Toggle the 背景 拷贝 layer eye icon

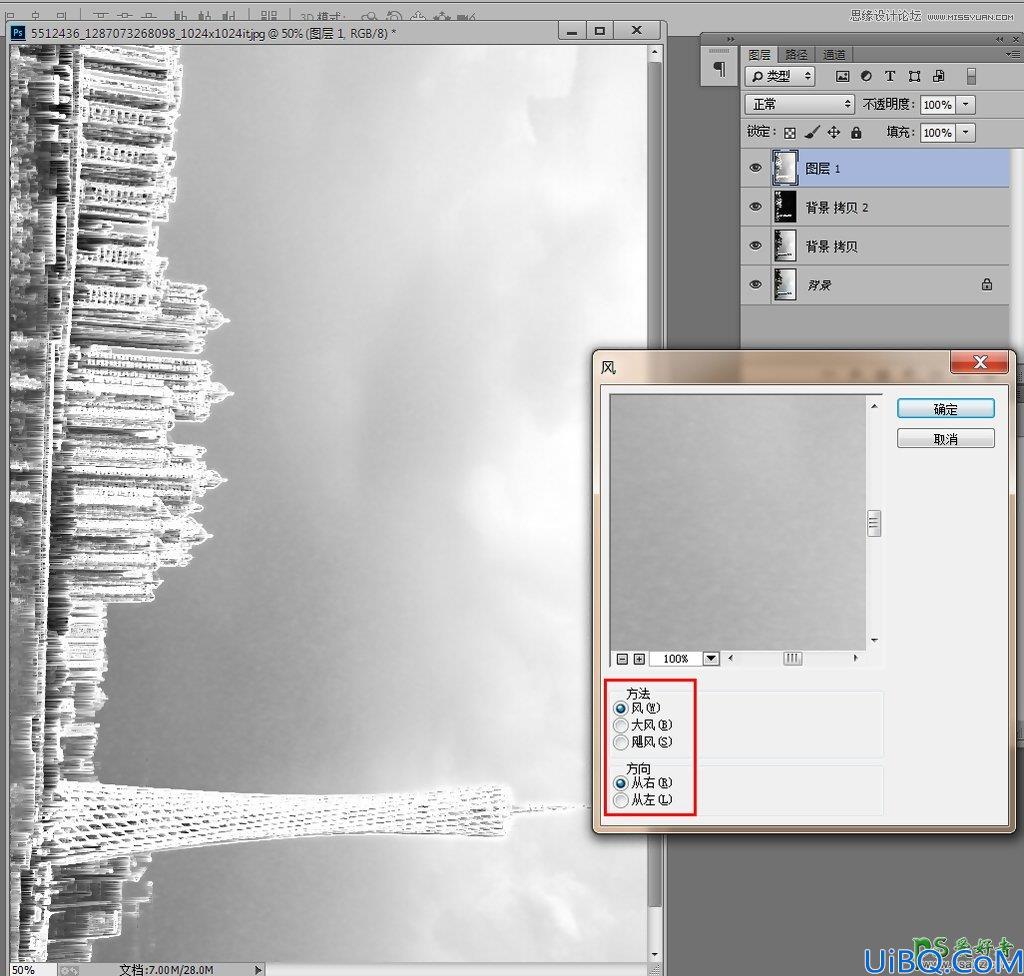pyautogui.click(x=756, y=246)
